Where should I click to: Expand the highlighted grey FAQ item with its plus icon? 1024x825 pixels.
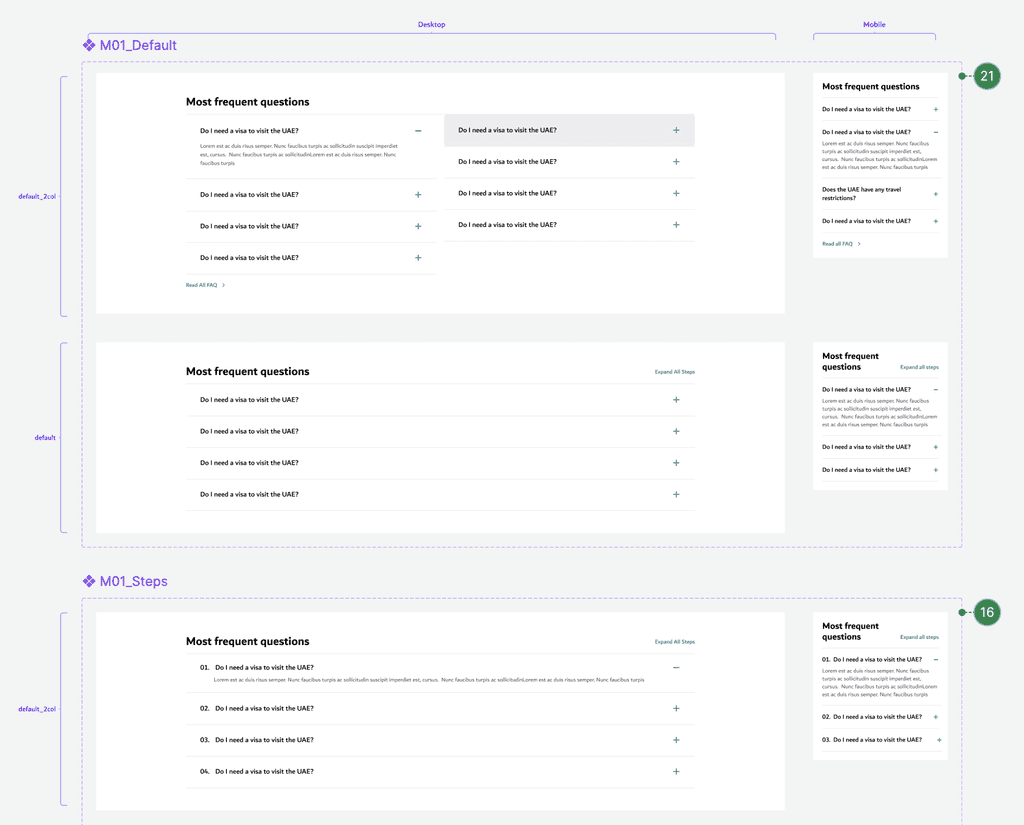[676, 130]
